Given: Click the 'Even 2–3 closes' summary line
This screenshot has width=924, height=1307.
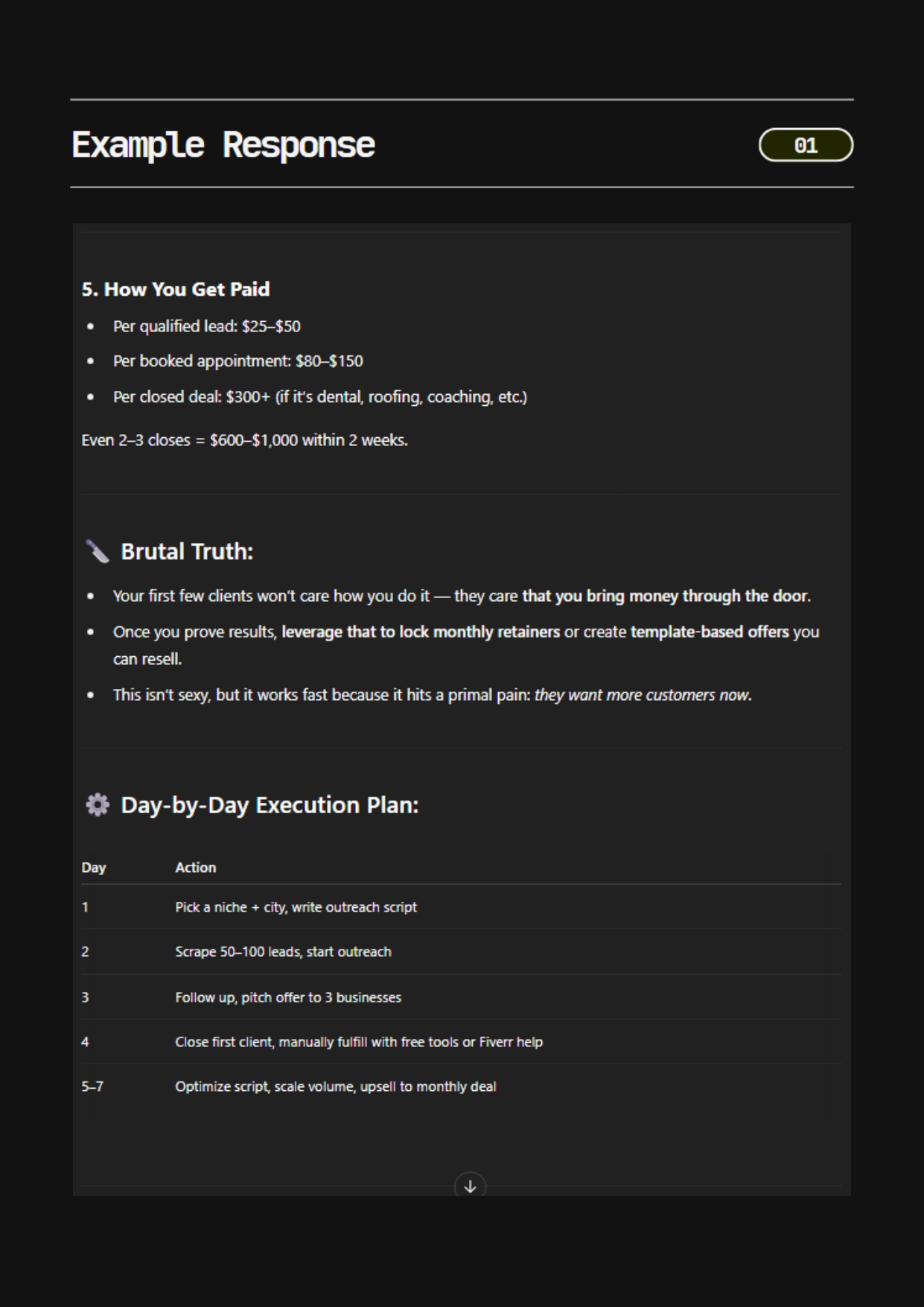Looking at the screenshot, I should click(x=245, y=440).
